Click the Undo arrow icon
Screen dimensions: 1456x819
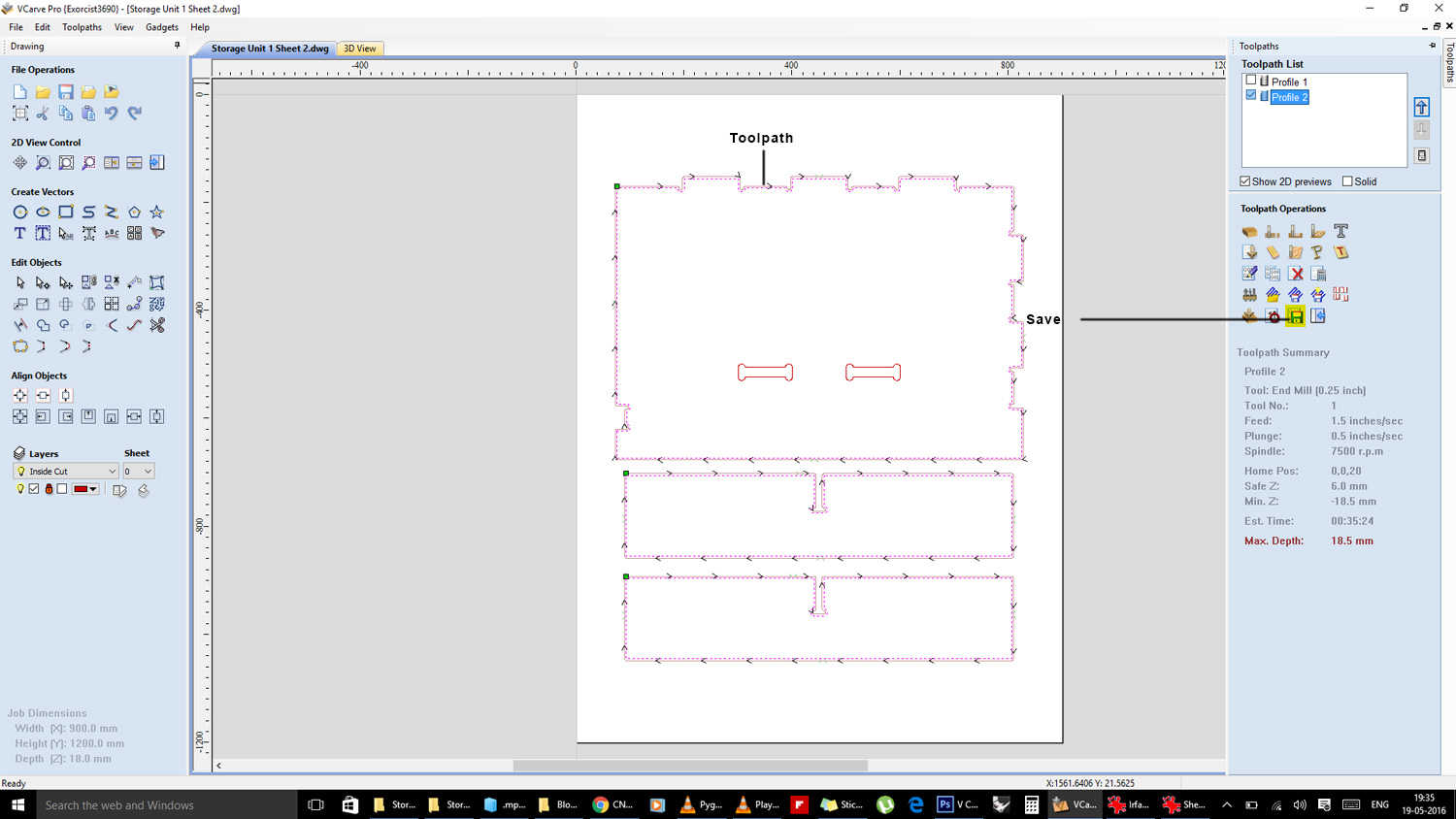tap(112, 114)
